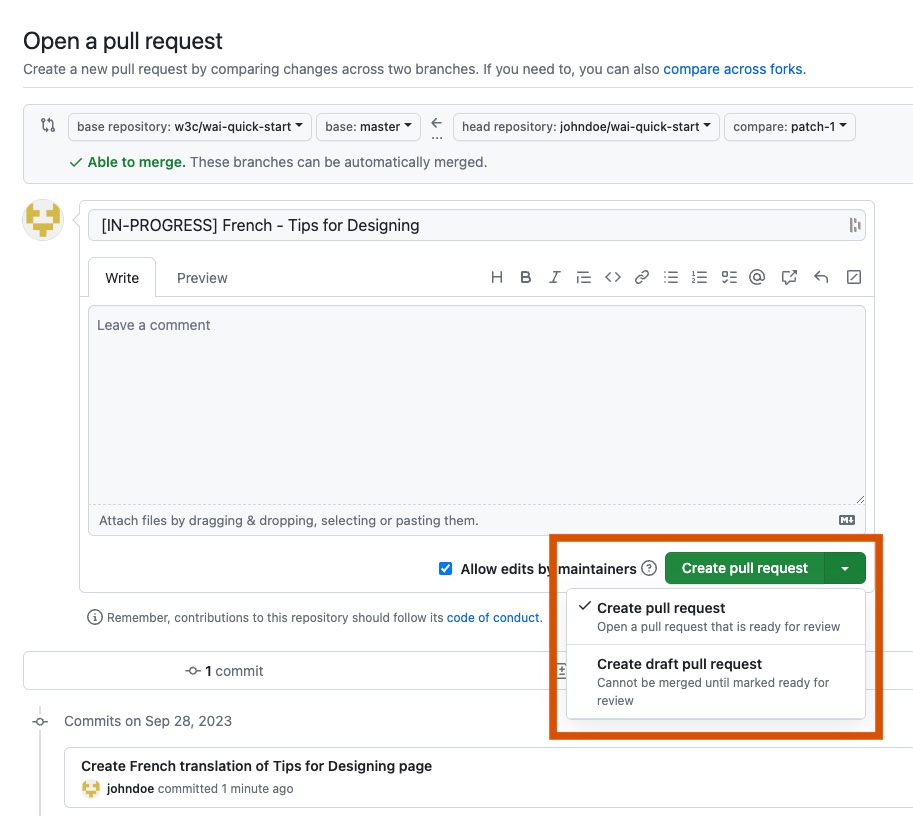This screenshot has width=913, height=825.
Task: Insert a hyperlink using the link icon
Action: (641, 277)
